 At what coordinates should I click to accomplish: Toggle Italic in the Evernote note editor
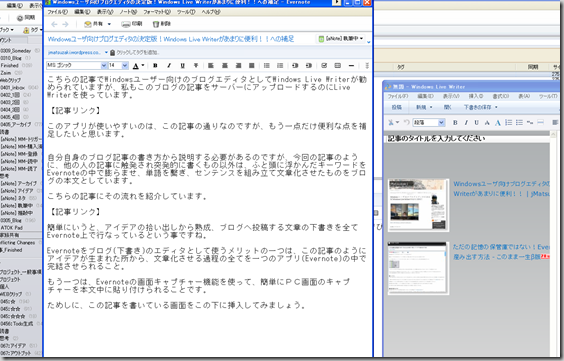click(169, 65)
